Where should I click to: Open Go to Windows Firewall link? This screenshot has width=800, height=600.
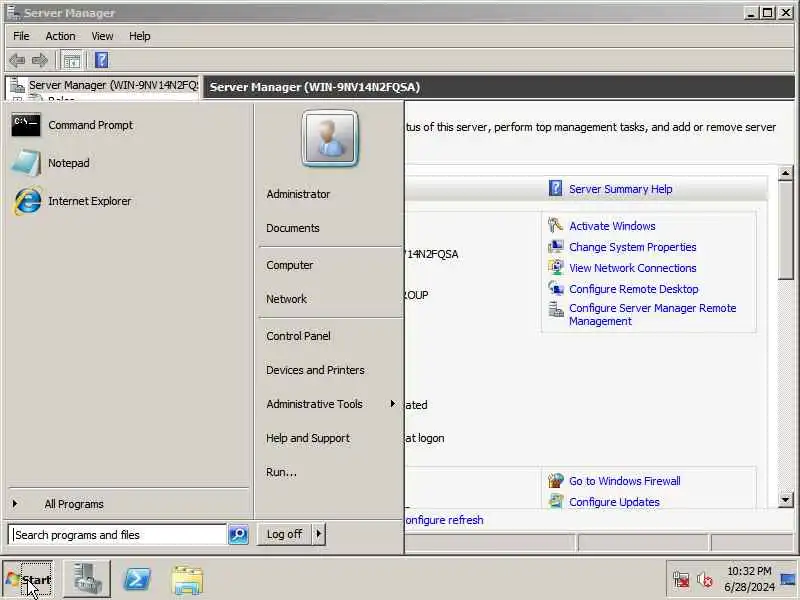624,481
